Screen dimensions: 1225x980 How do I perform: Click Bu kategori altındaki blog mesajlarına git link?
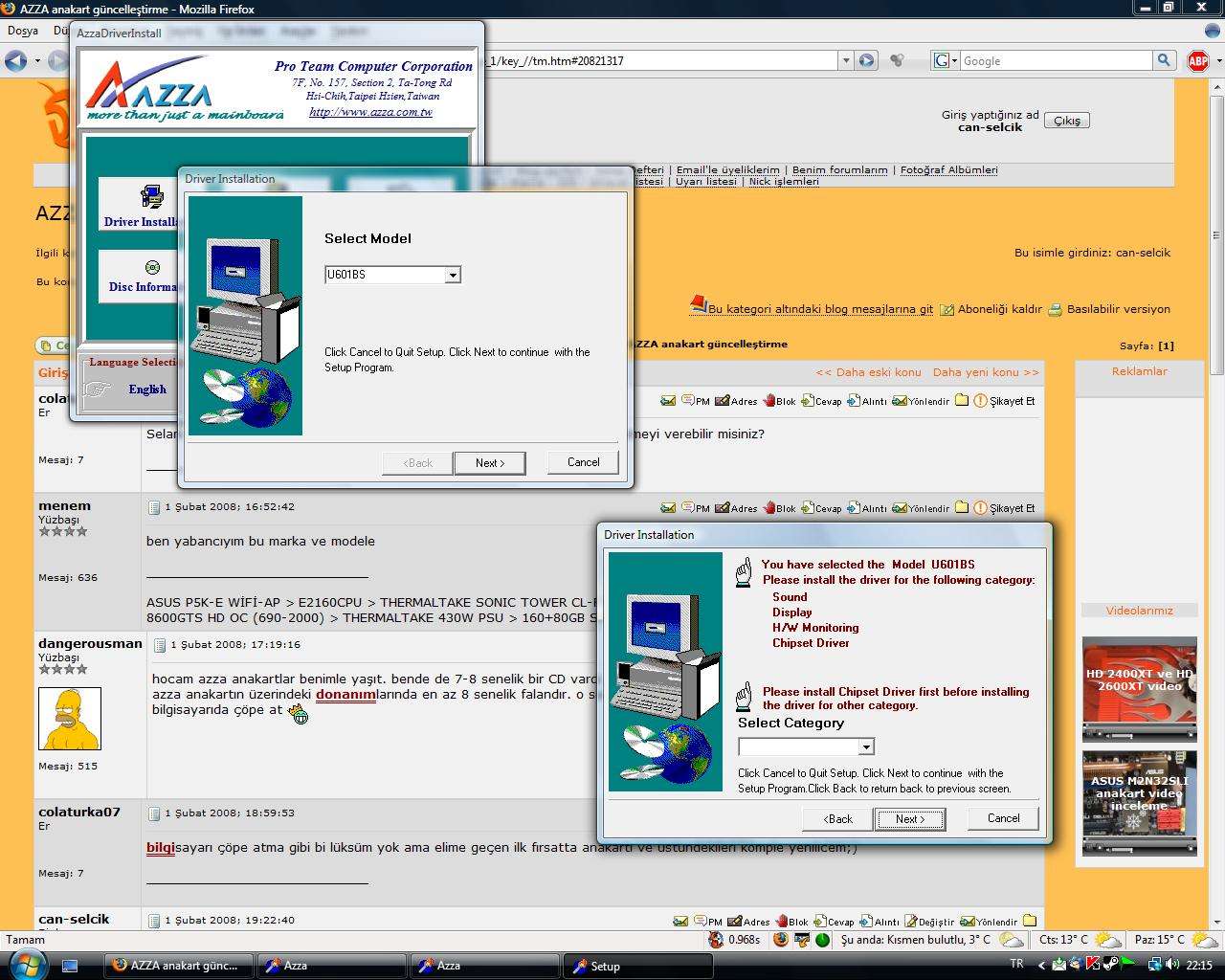[820, 309]
